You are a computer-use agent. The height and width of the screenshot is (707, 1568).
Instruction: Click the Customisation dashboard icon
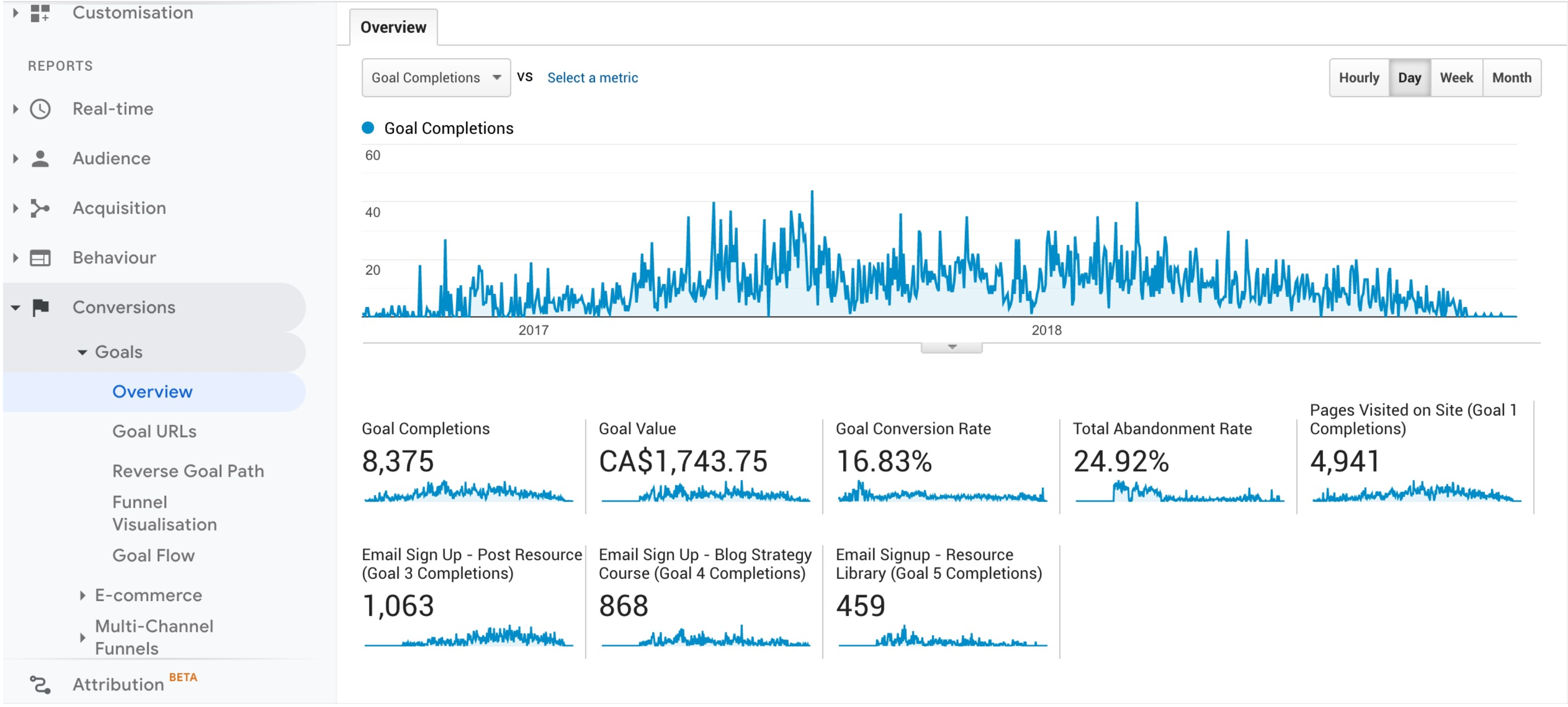(40, 13)
